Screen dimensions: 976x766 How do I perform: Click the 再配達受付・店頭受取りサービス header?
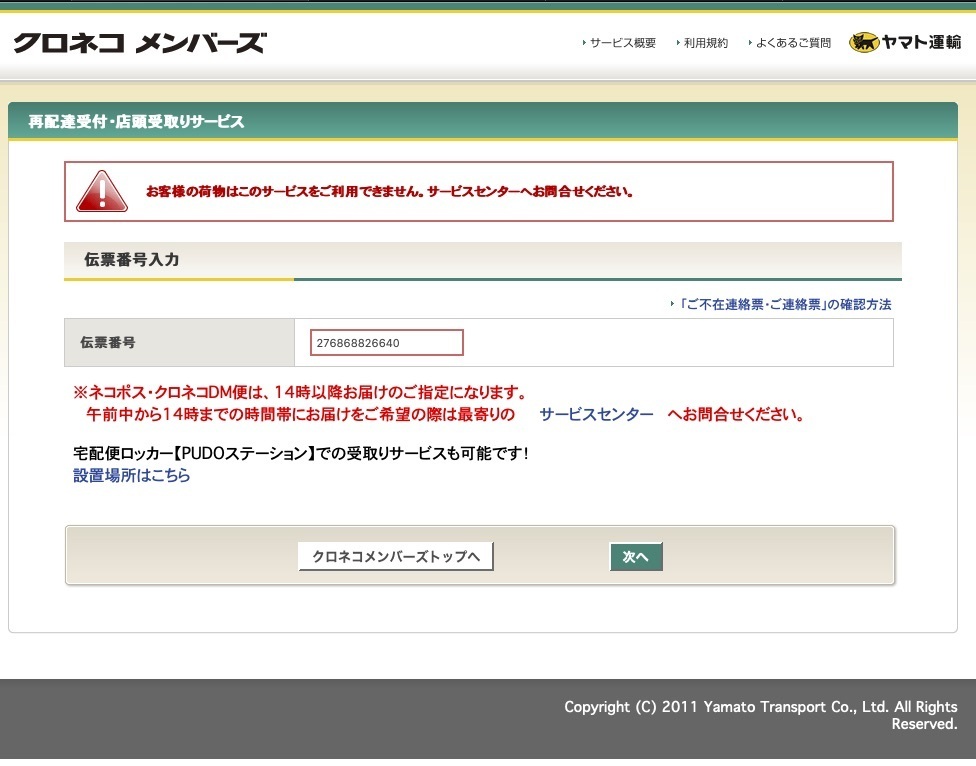136,121
